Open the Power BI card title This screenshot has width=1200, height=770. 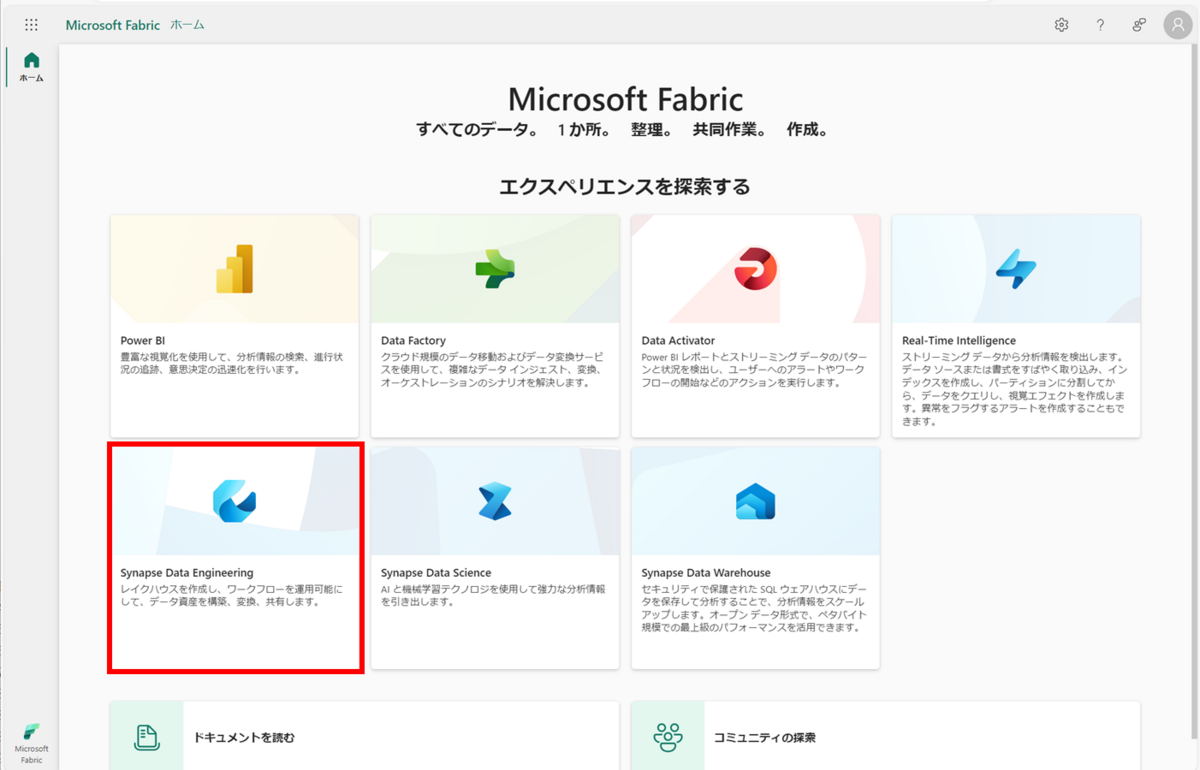pyautogui.click(x=143, y=341)
